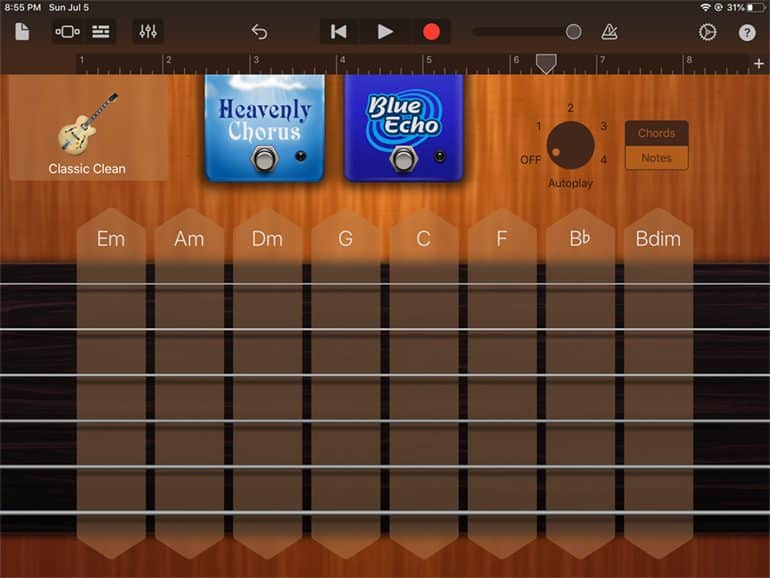This screenshot has height=578, width=770.
Task: Click bar 5 on the ruler
Action: [429, 60]
